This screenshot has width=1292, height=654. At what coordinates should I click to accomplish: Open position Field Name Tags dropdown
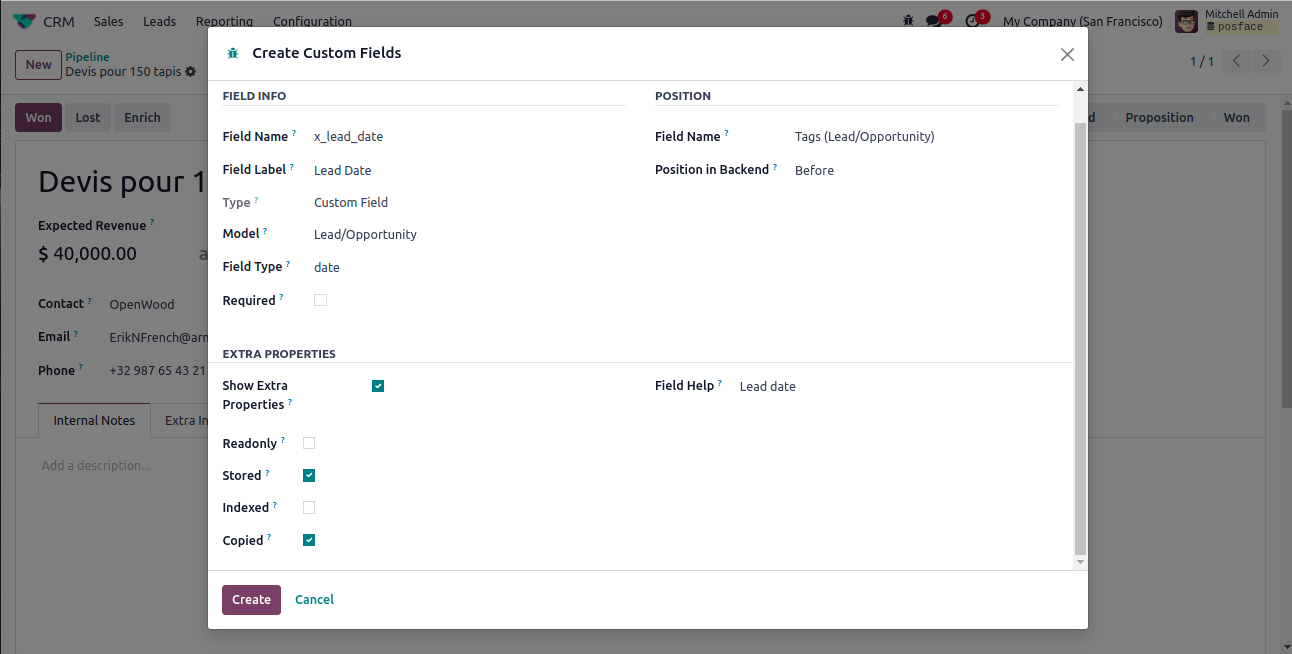pyautogui.click(x=920, y=136)
